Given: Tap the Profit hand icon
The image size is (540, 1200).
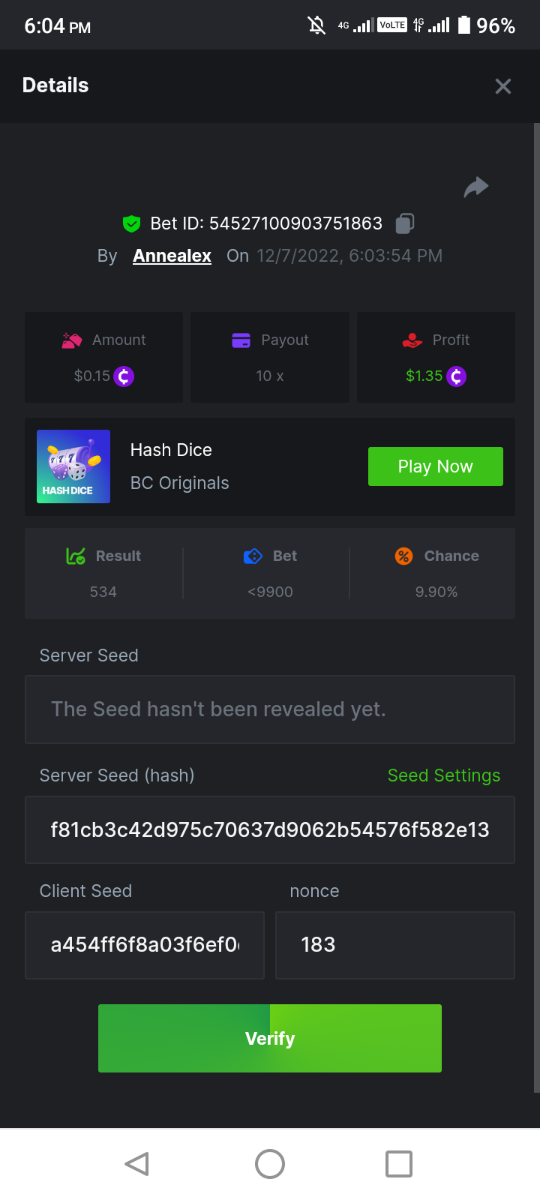Looking at the screenshot, I should click(x=412, y=340).
